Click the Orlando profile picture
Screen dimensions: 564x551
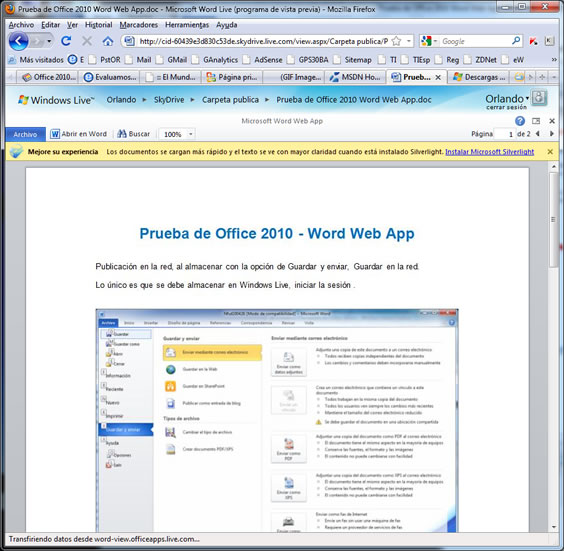coord(539,98)
